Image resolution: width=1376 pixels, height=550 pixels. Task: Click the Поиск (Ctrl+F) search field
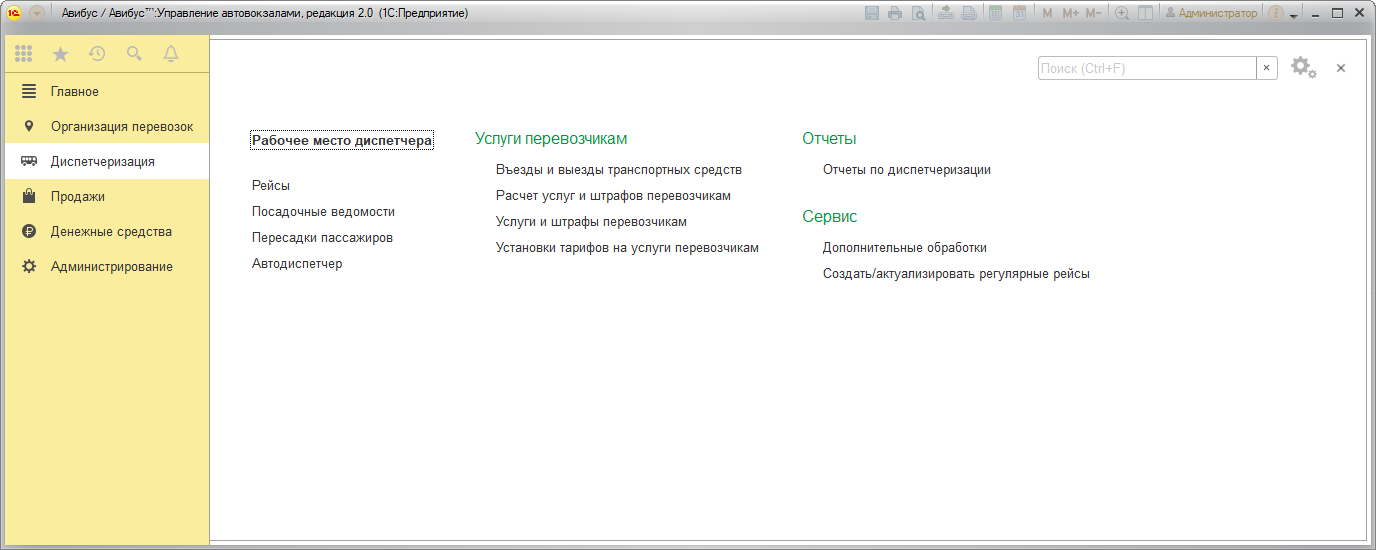click(1146, 68)
